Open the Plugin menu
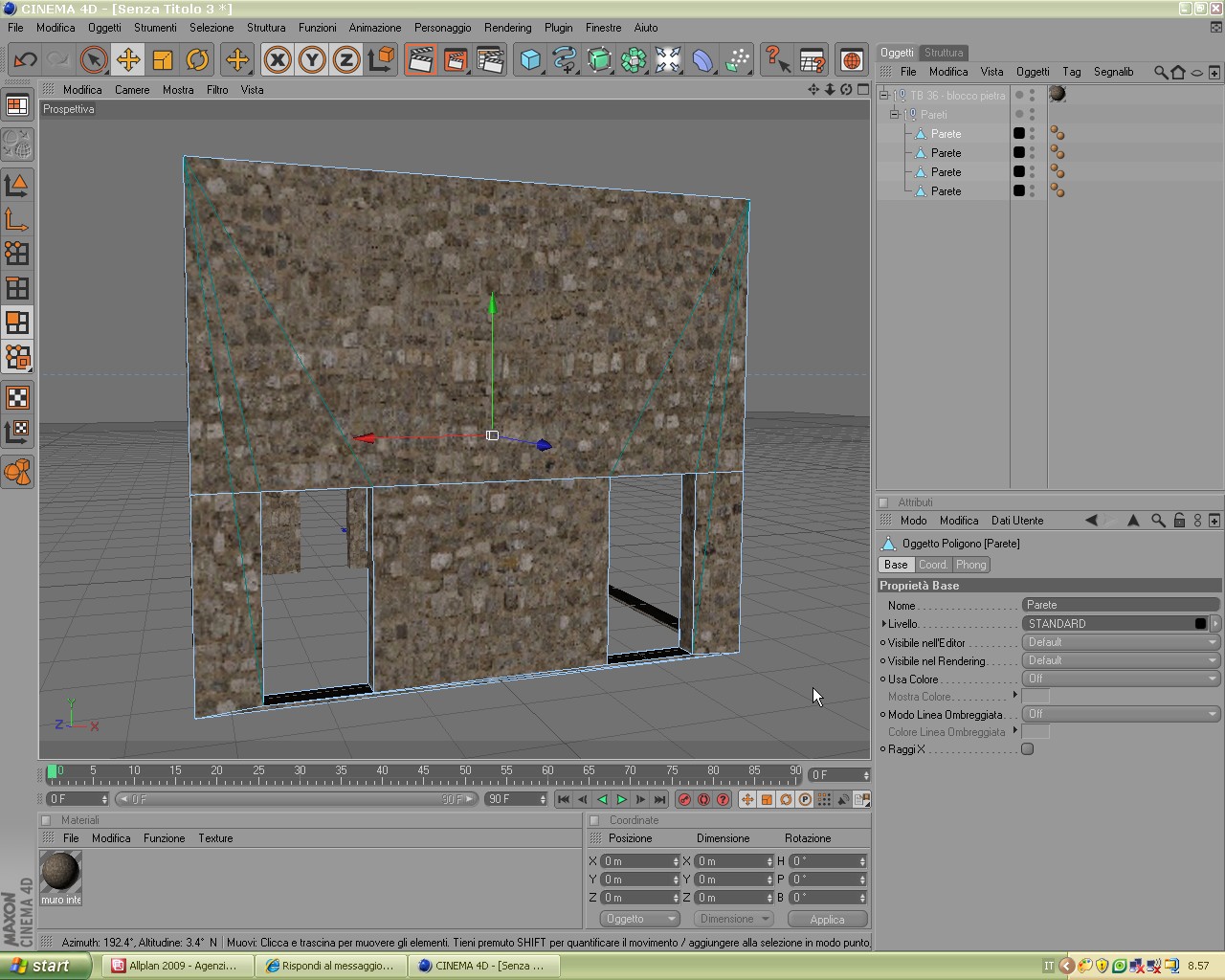 558,28
